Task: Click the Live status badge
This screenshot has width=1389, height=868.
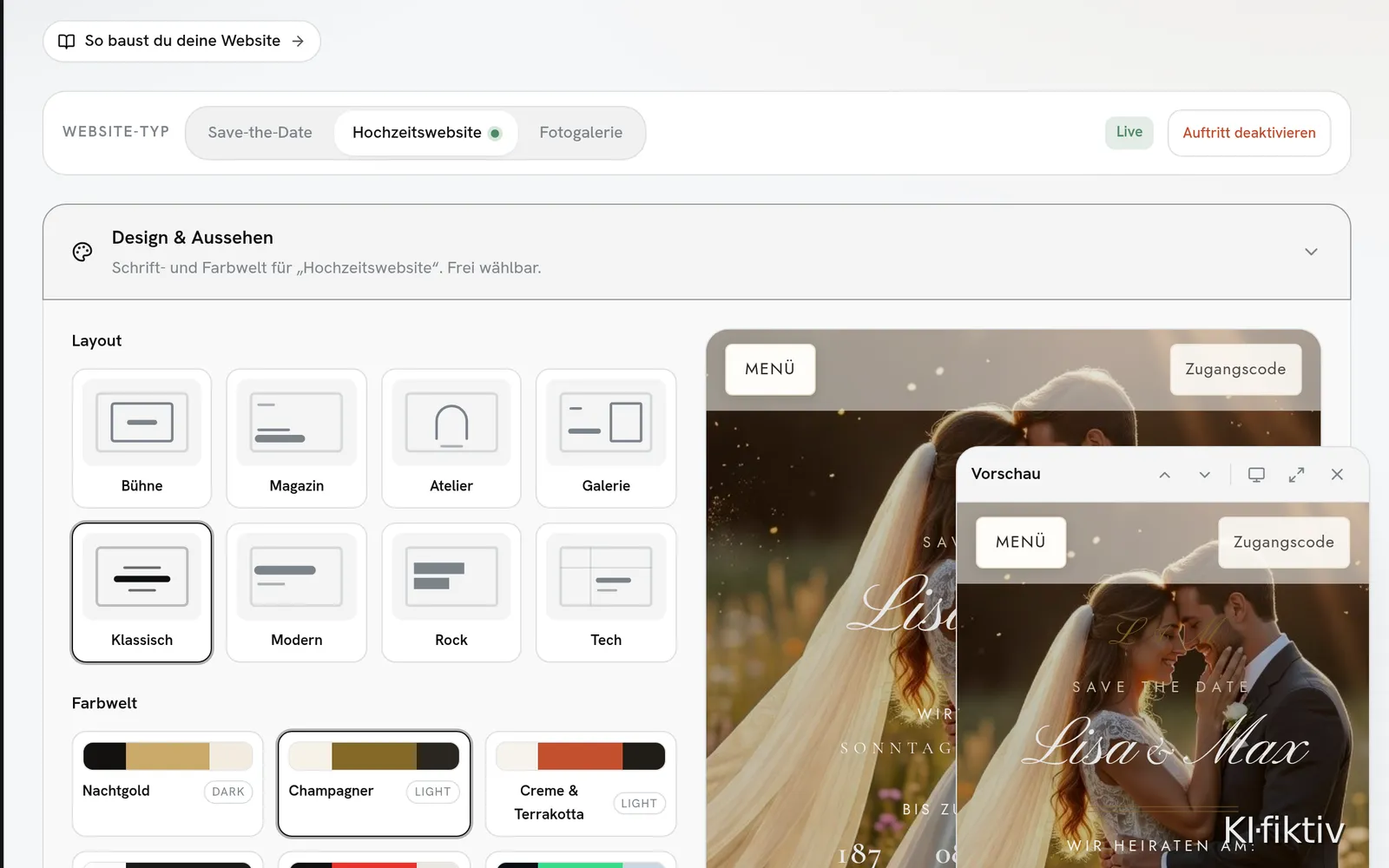Action: (1129, 132)
